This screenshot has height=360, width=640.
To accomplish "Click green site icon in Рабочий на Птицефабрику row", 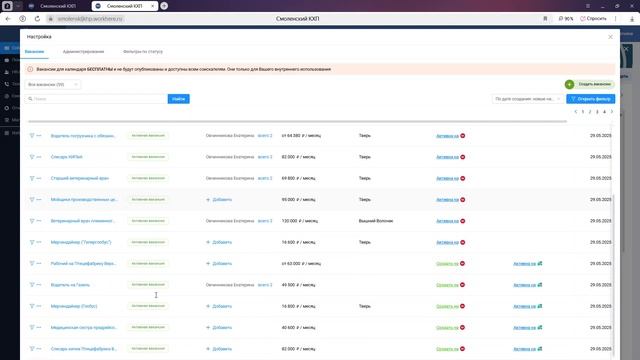I will (x=540, y=263).
